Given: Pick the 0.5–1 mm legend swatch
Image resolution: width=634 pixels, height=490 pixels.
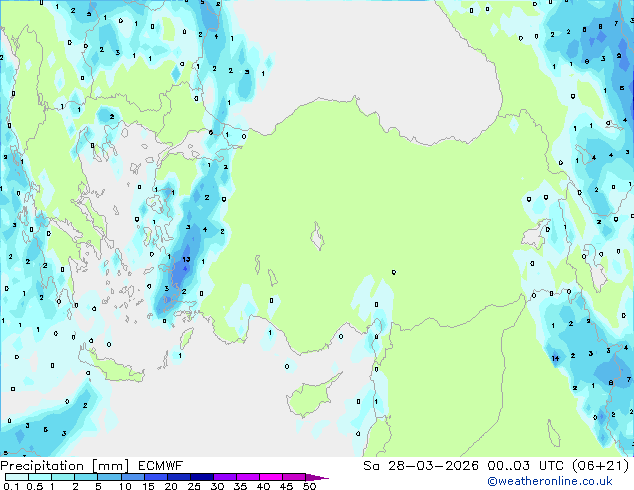Looking at the screenshot, I should coord(40,477).
